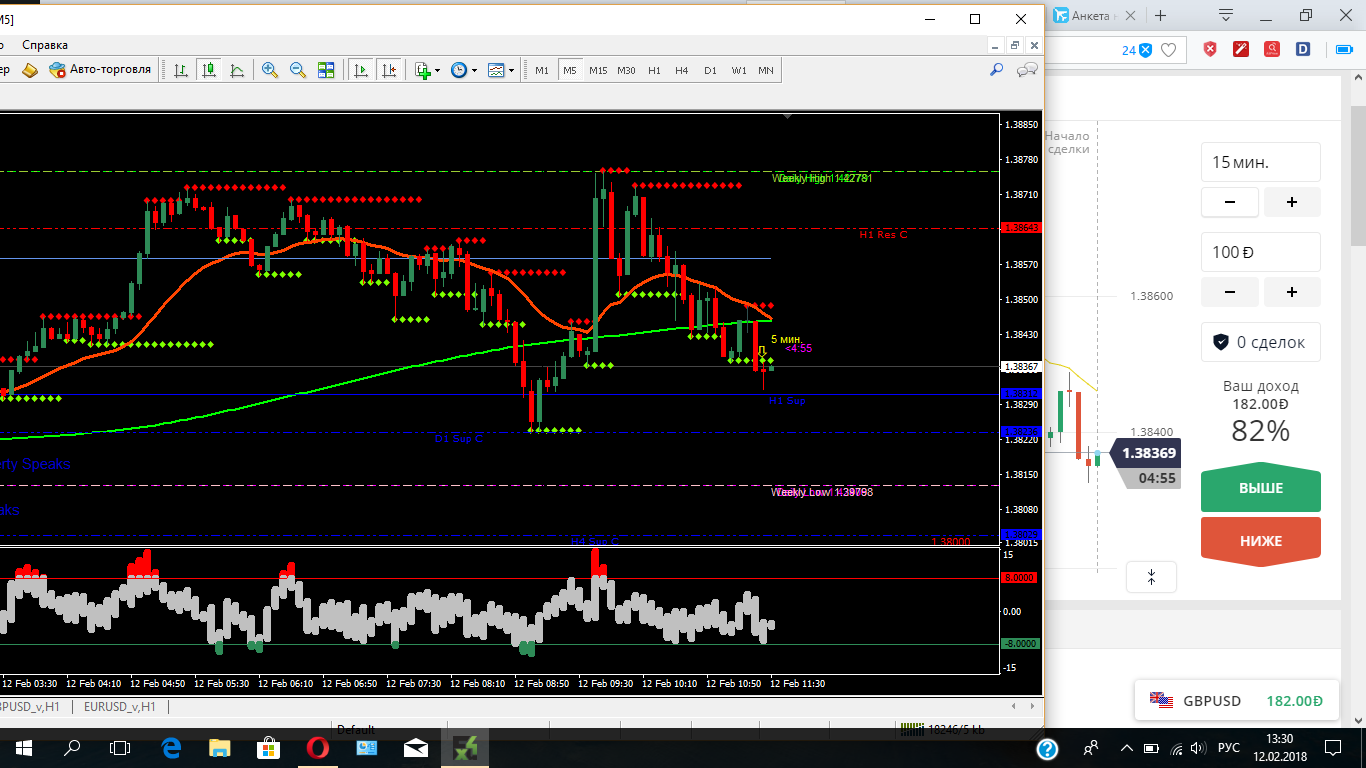Increase the 100 trade amount
Image resolution: width=1366 pixels, height=768 pixels.
(x=1292, y=292)
